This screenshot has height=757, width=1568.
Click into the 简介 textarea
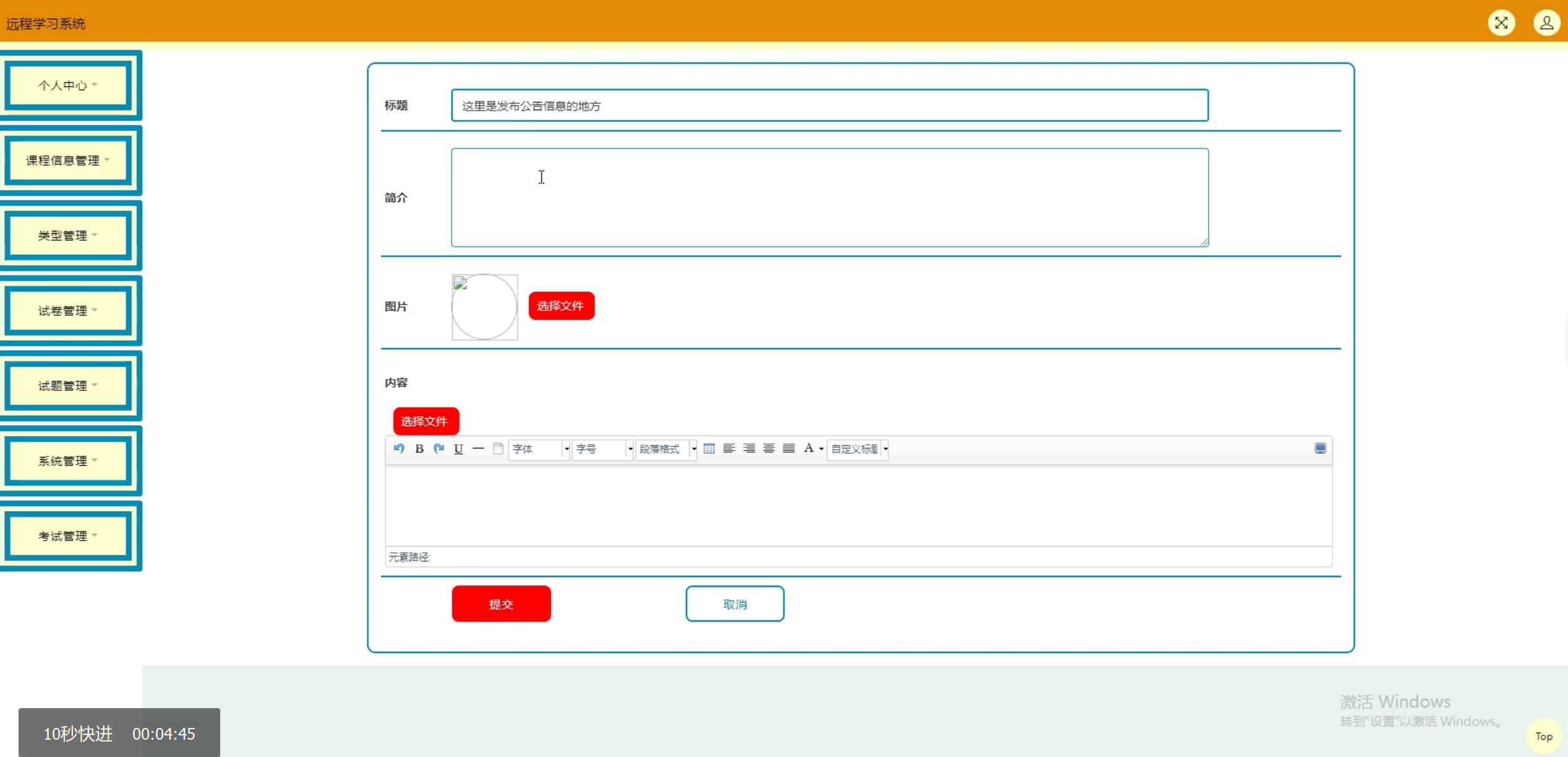[829, 197]
